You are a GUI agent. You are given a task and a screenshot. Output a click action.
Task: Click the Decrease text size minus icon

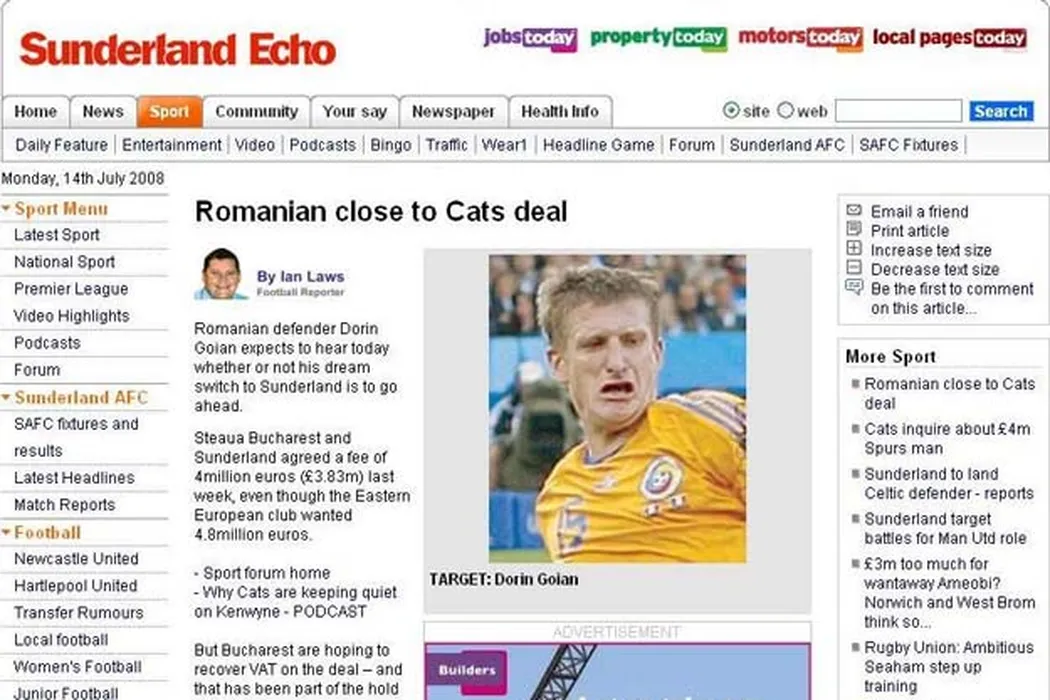[854, 268]
